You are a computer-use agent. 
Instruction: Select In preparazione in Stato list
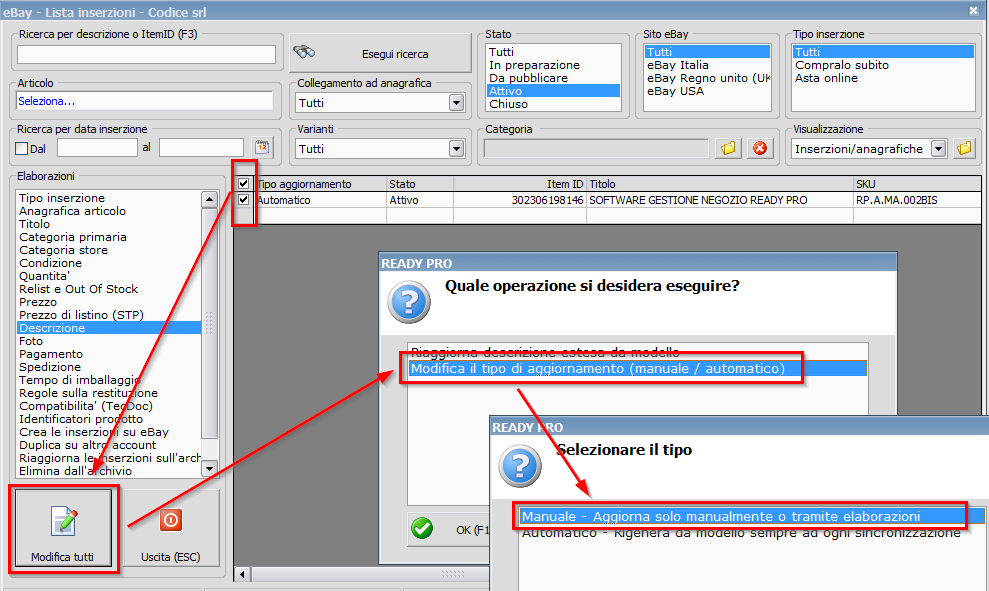click(x=553, y=65)
